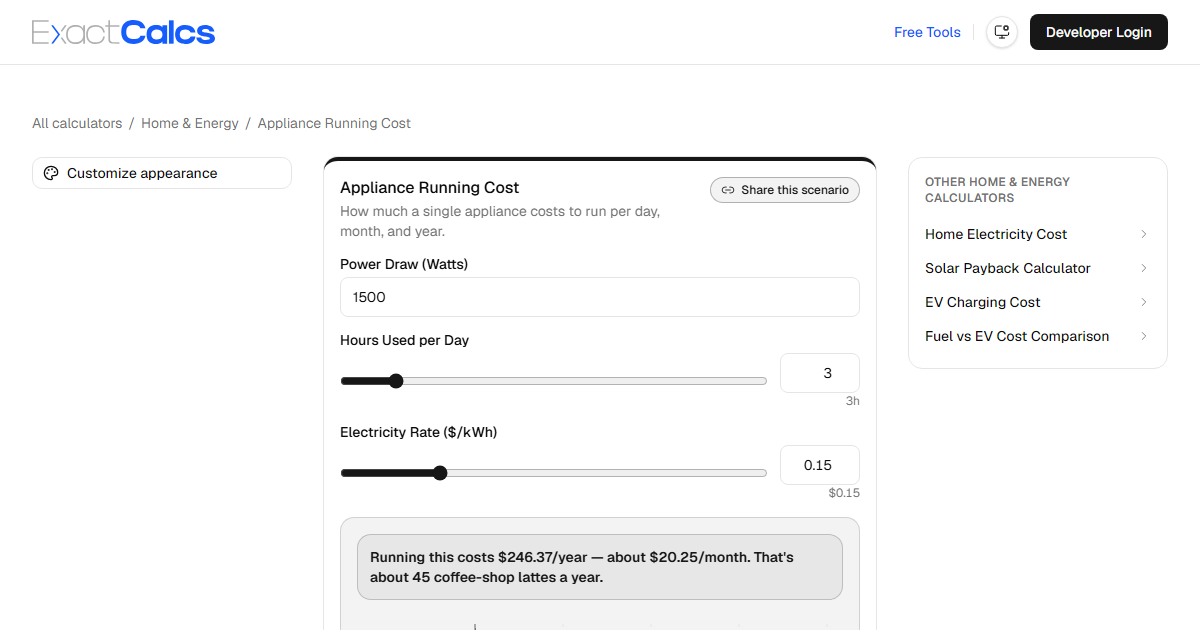The height and width of the screenshot is (630, 1200).
Task: Open Solar Payback Calculator
Action: (1038, 268)
